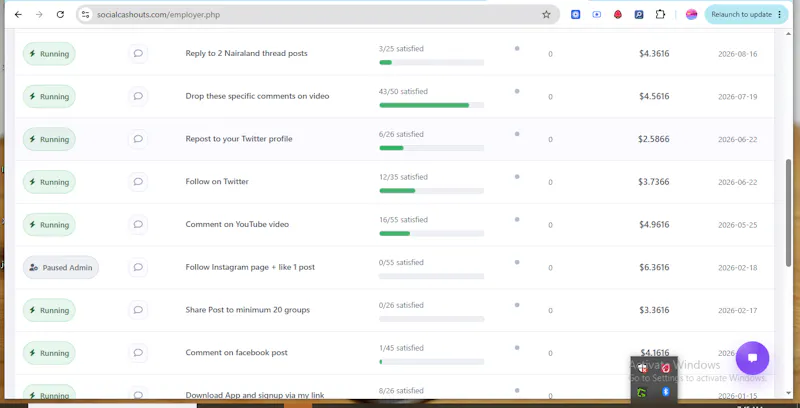Screen dimensions: 800x408
Task: Open the purple chat widget button
Action: (x=752, y=358)
